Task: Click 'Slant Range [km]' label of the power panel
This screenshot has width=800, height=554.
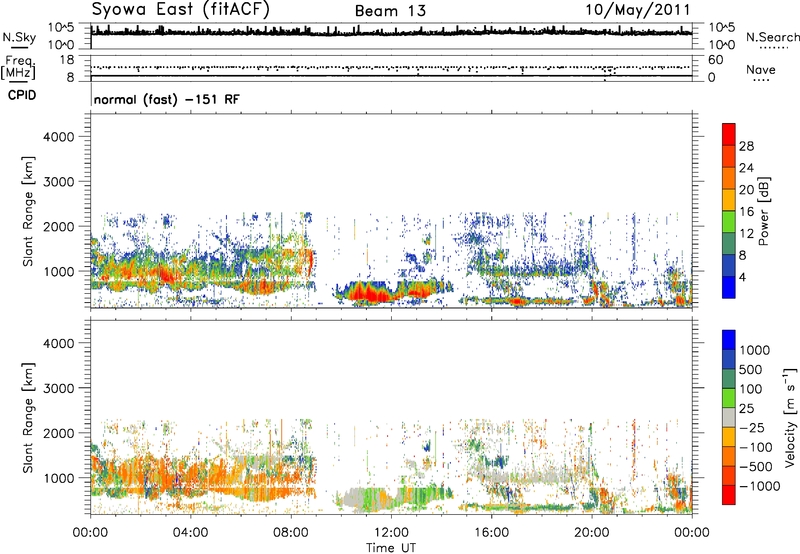Action: pyautogui.click(x=28, y=211)
